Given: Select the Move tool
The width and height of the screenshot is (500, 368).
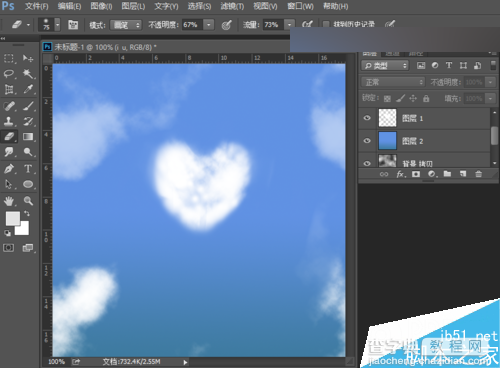Looking at the screenshot, I should click(28, 59).
